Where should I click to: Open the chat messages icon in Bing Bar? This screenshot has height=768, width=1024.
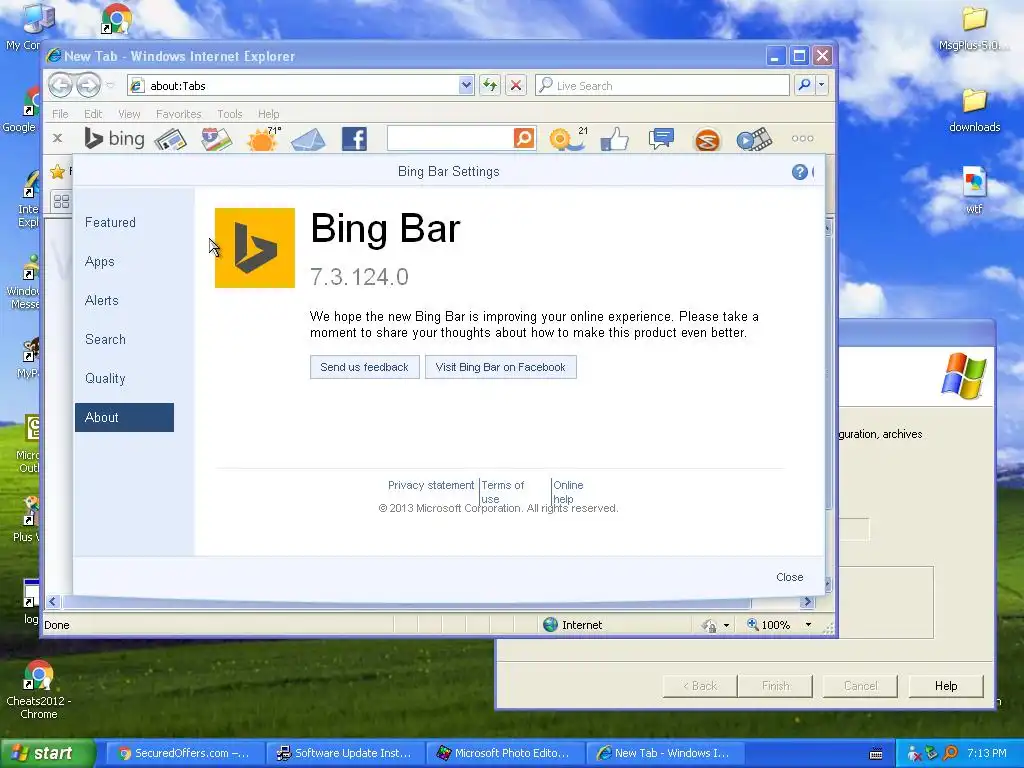(661, 138)
